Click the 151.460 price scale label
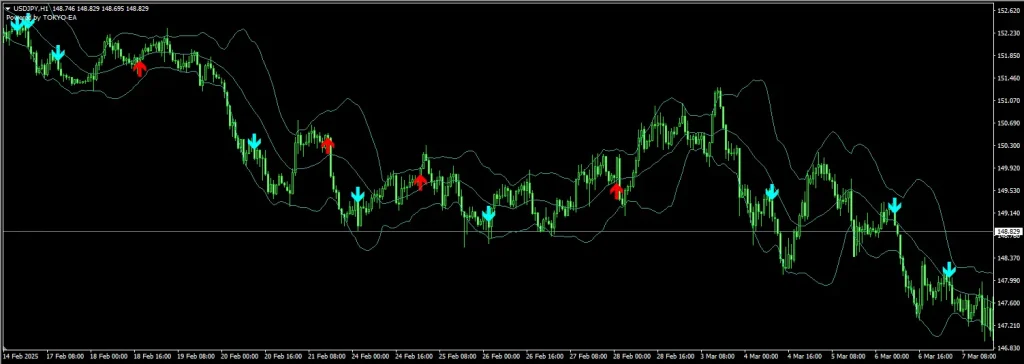Viewport: 1024px width, 364px height. tap(1009, 78)
